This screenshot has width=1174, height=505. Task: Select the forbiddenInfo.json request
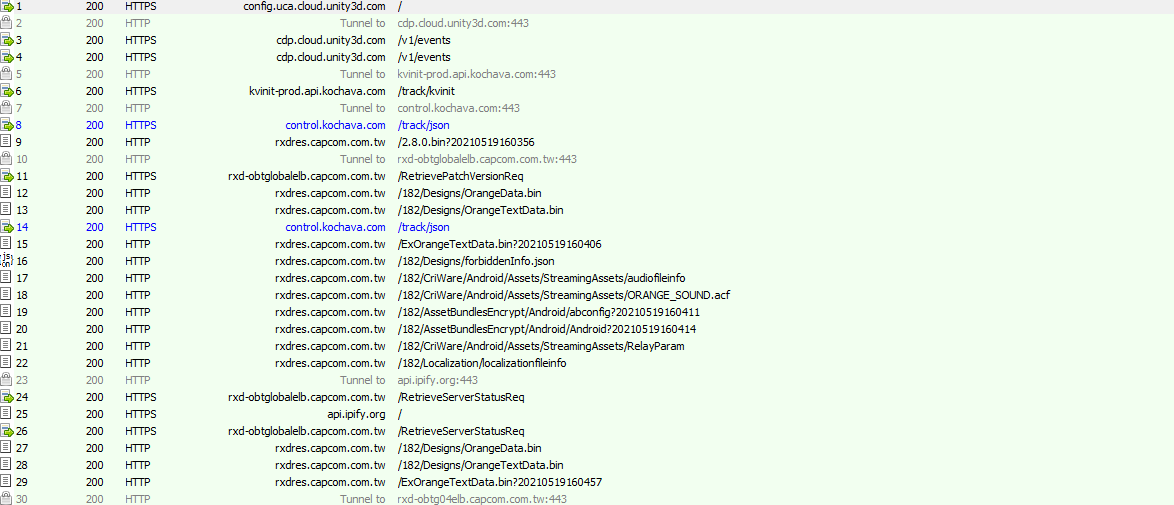click(476, 261)
